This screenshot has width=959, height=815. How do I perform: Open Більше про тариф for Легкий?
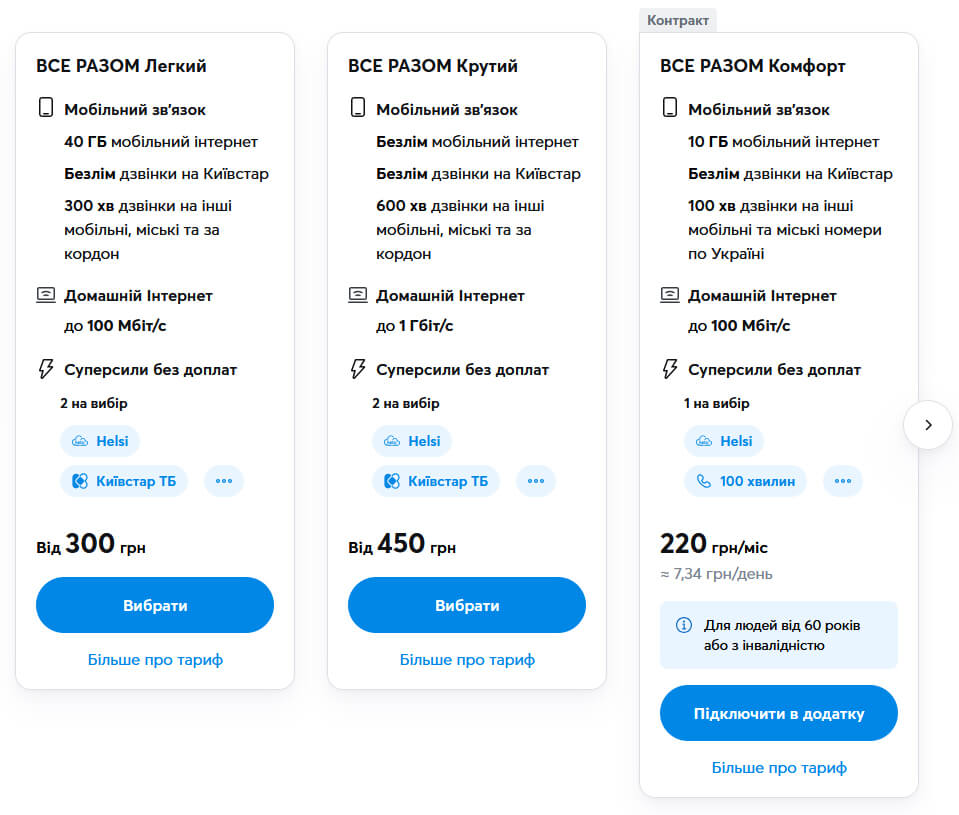click(x=155, y=660)
